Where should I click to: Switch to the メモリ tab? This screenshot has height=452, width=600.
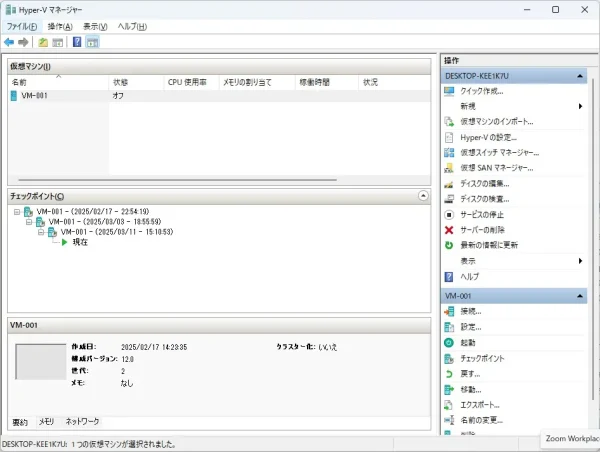[x=46, y=421]
